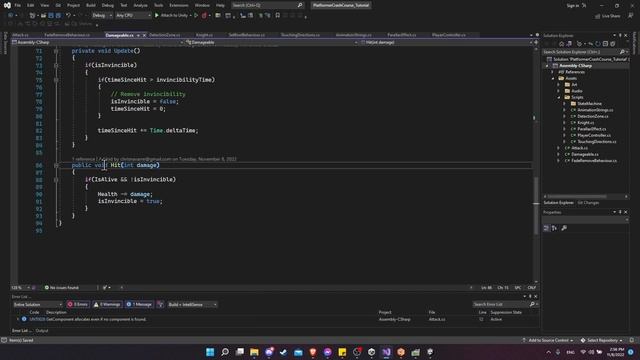Open File Explorer from taskbar
Screen dimensions: 640x360
pos(254,352)
